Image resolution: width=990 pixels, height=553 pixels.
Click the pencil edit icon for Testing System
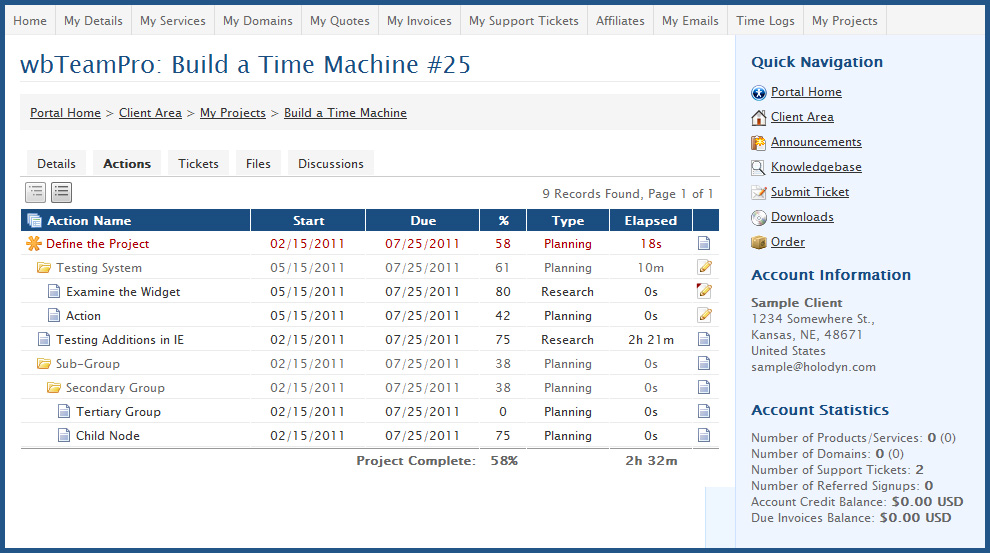point(704,268)
